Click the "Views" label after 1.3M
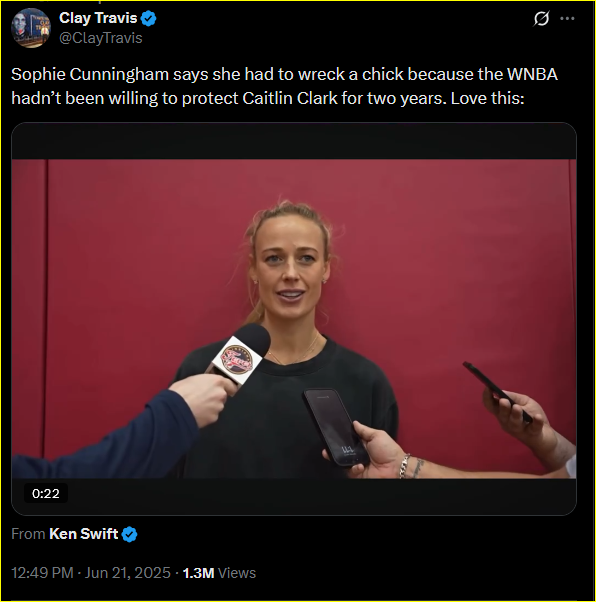The height and width of the screenshot is (602, 596). pos(237,573)
